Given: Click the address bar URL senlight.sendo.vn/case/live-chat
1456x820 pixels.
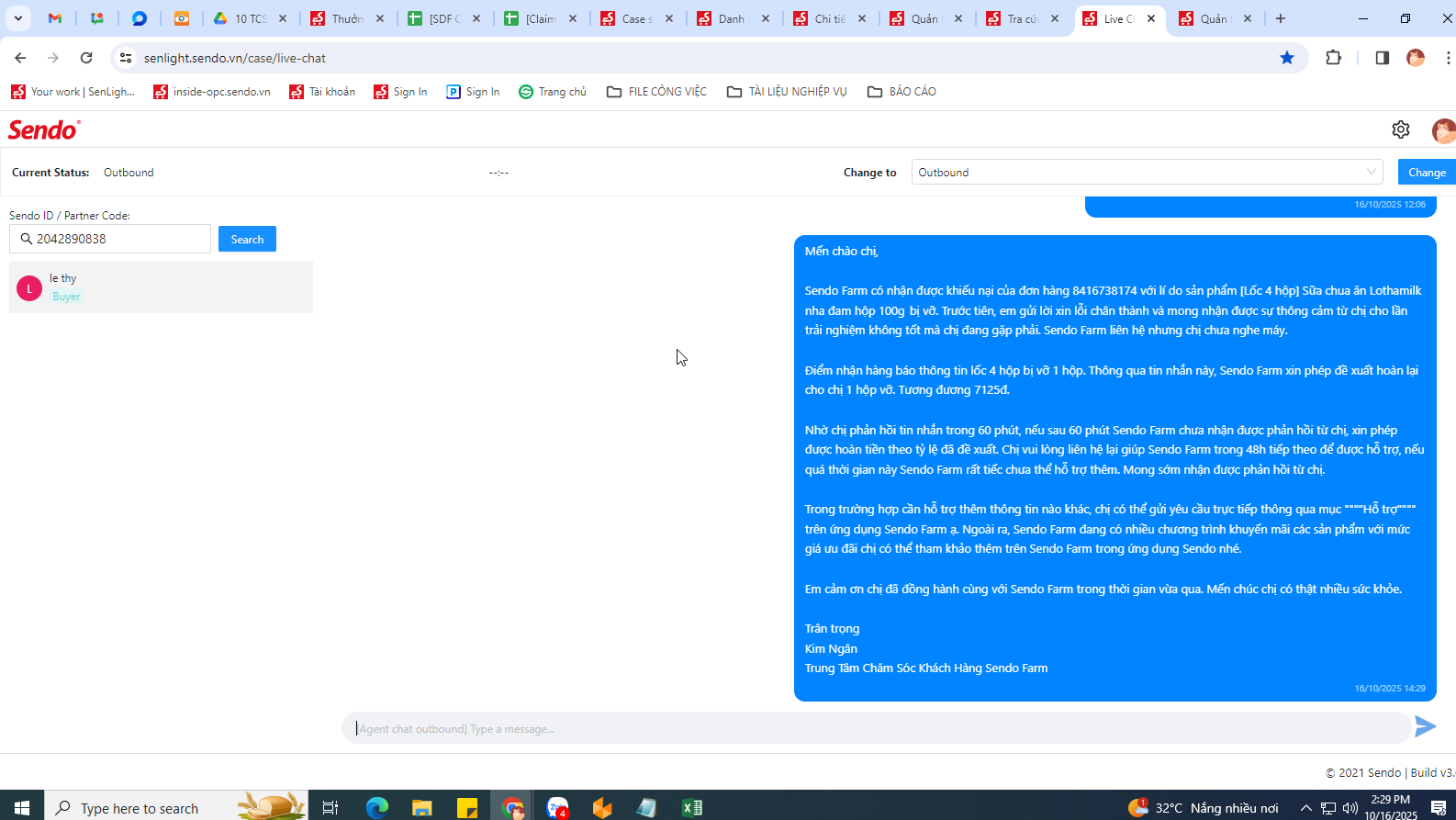Looking at the screenshot, I should click(x=235, y=58).
